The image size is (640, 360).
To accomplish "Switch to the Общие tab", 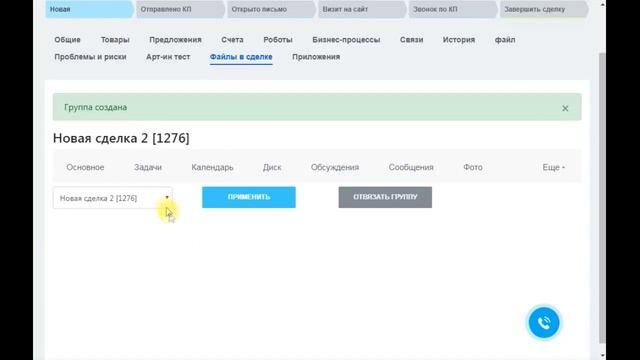I will pyautogui.click(x=67, y=40).
